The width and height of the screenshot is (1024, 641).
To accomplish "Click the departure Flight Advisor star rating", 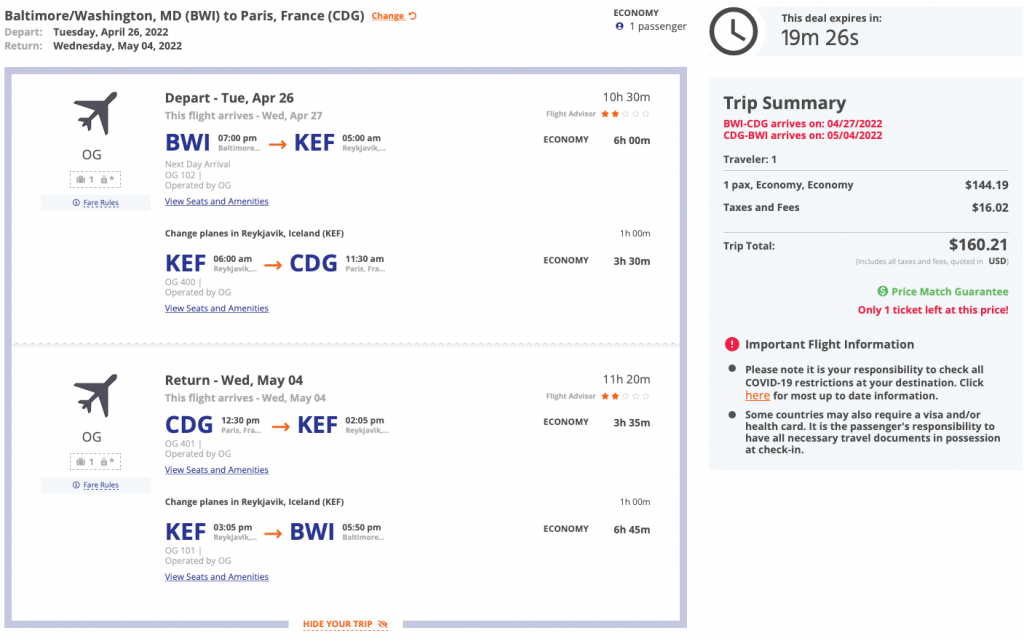I will click(x=625, y=114).
